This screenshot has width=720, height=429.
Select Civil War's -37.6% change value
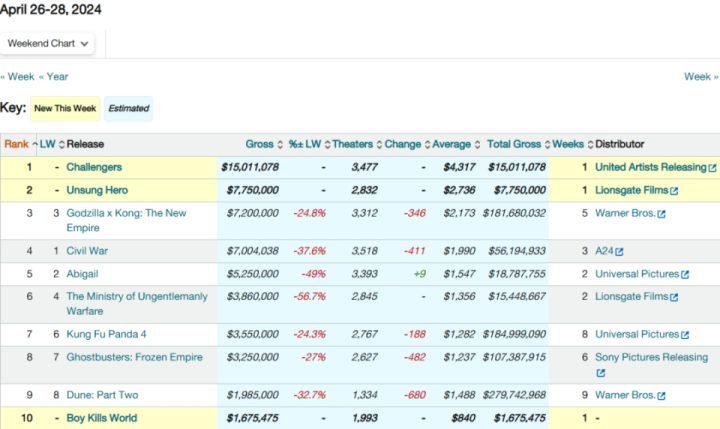click(x=309, y=251)
